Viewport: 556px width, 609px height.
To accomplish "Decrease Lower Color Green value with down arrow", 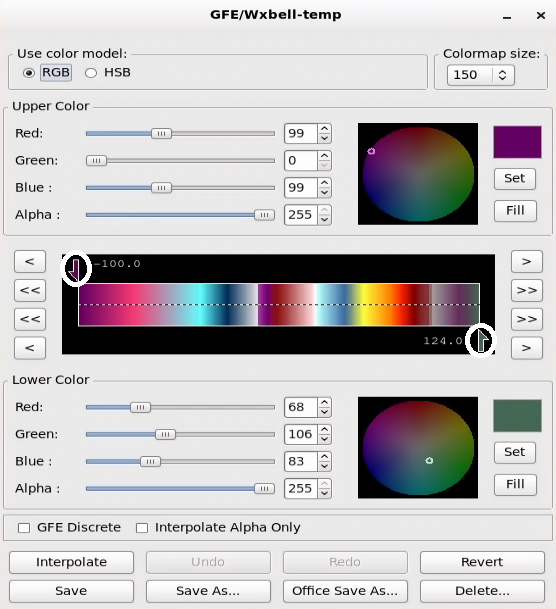I will pos(325,439).
